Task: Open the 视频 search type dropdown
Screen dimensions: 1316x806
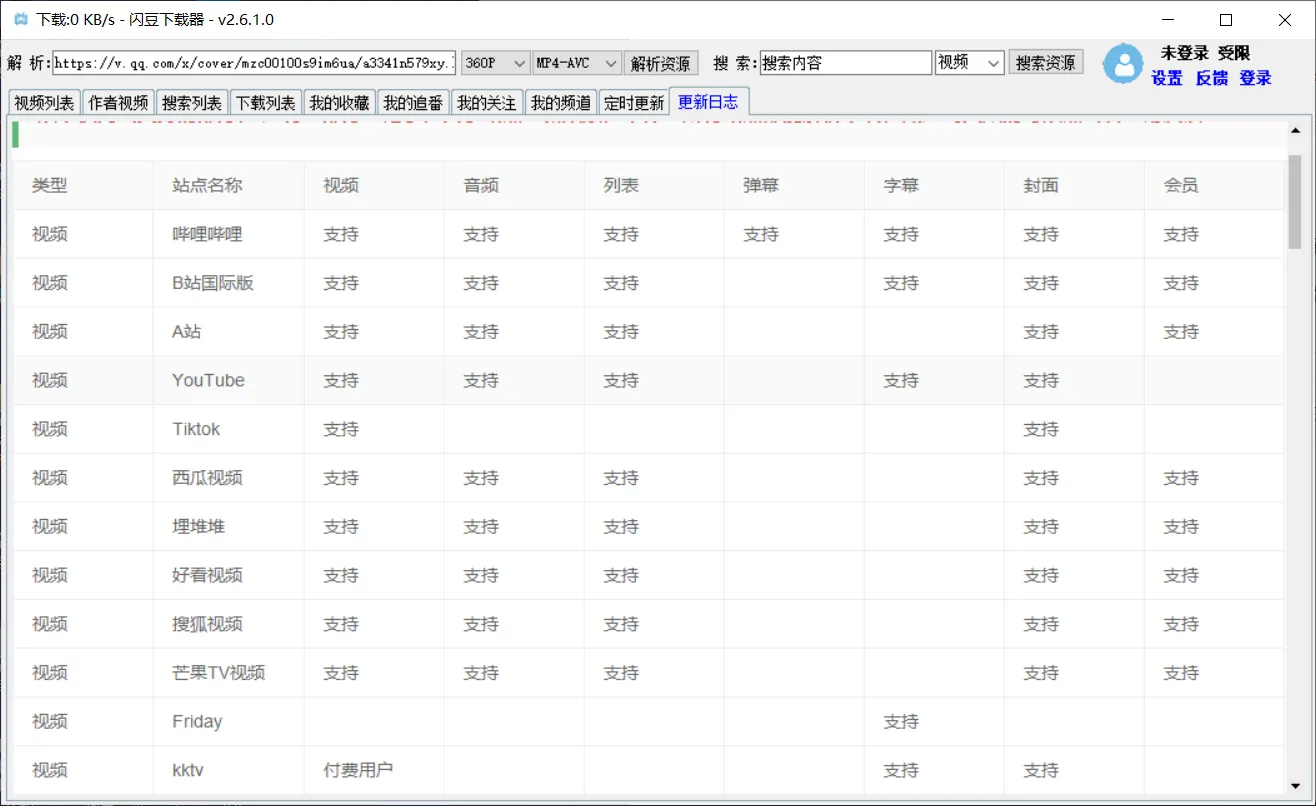Action: pos(969,63)
